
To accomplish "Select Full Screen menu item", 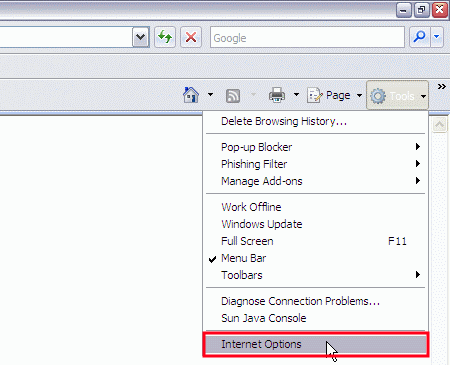I will click(x=315, y=241).
